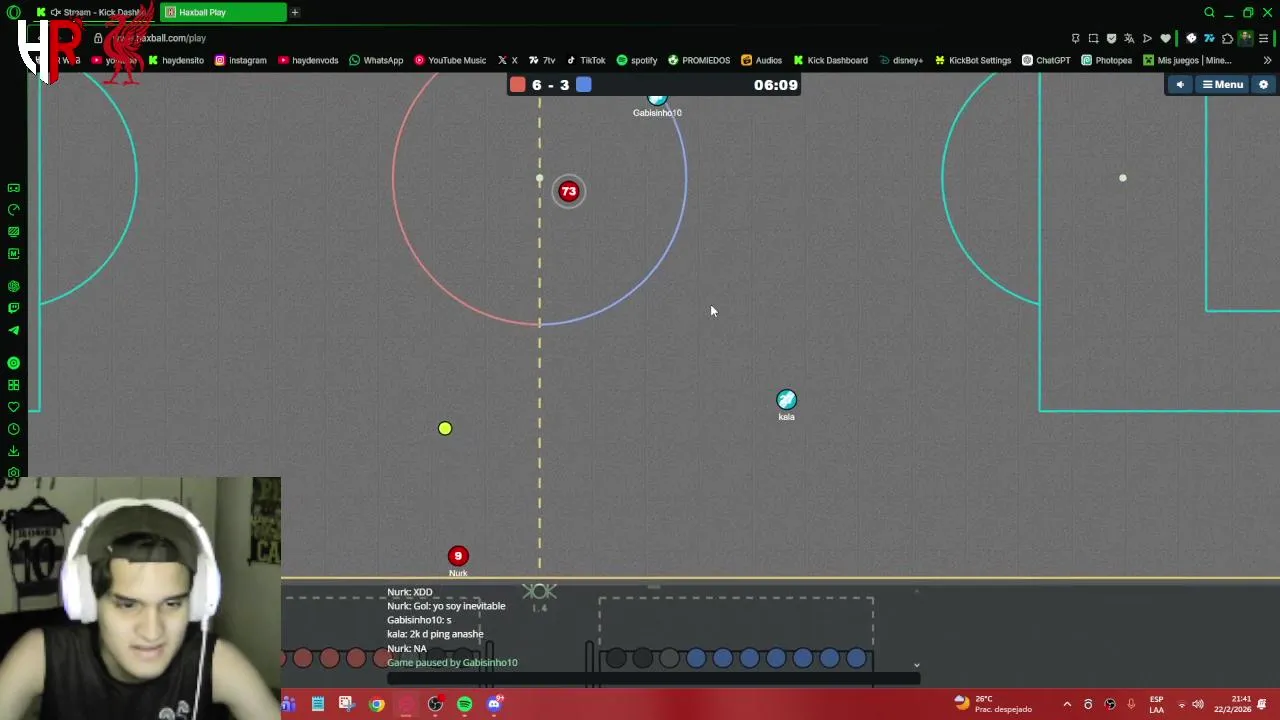Open the KickBot Settings bookmark
The height and width of the screenshot is (720, 1280).
[973, 60]
